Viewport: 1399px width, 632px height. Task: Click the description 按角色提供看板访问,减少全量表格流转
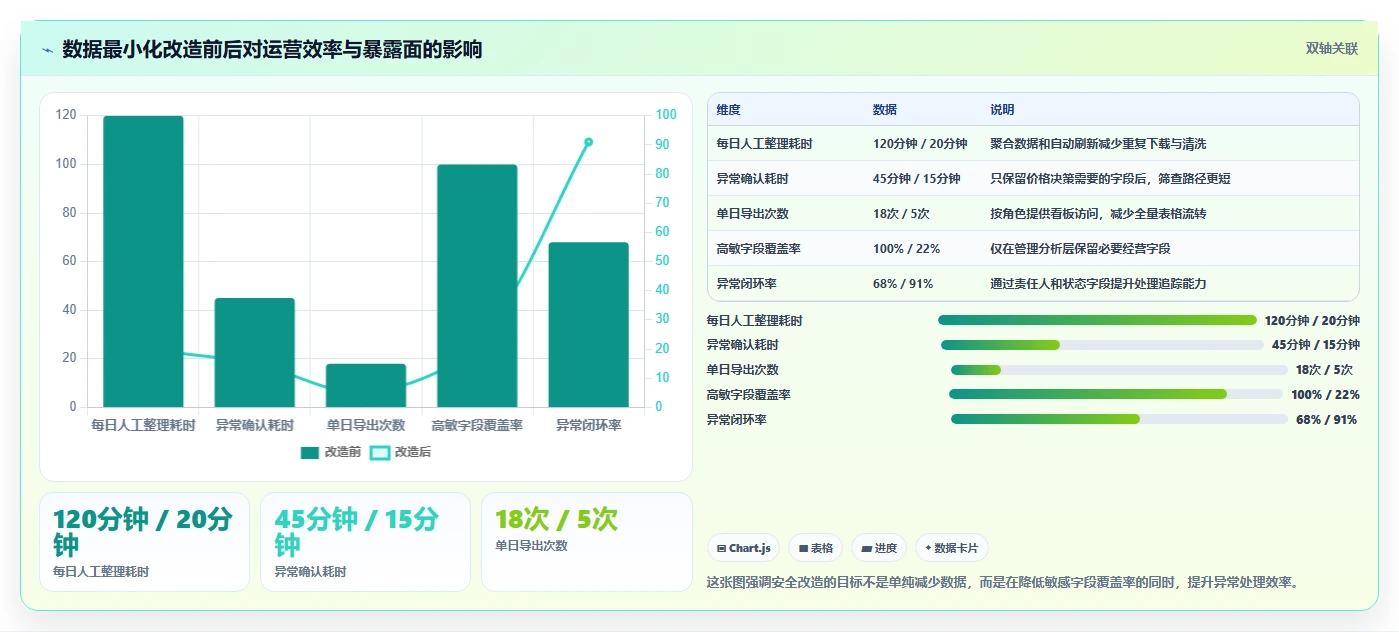point(1097,214)
